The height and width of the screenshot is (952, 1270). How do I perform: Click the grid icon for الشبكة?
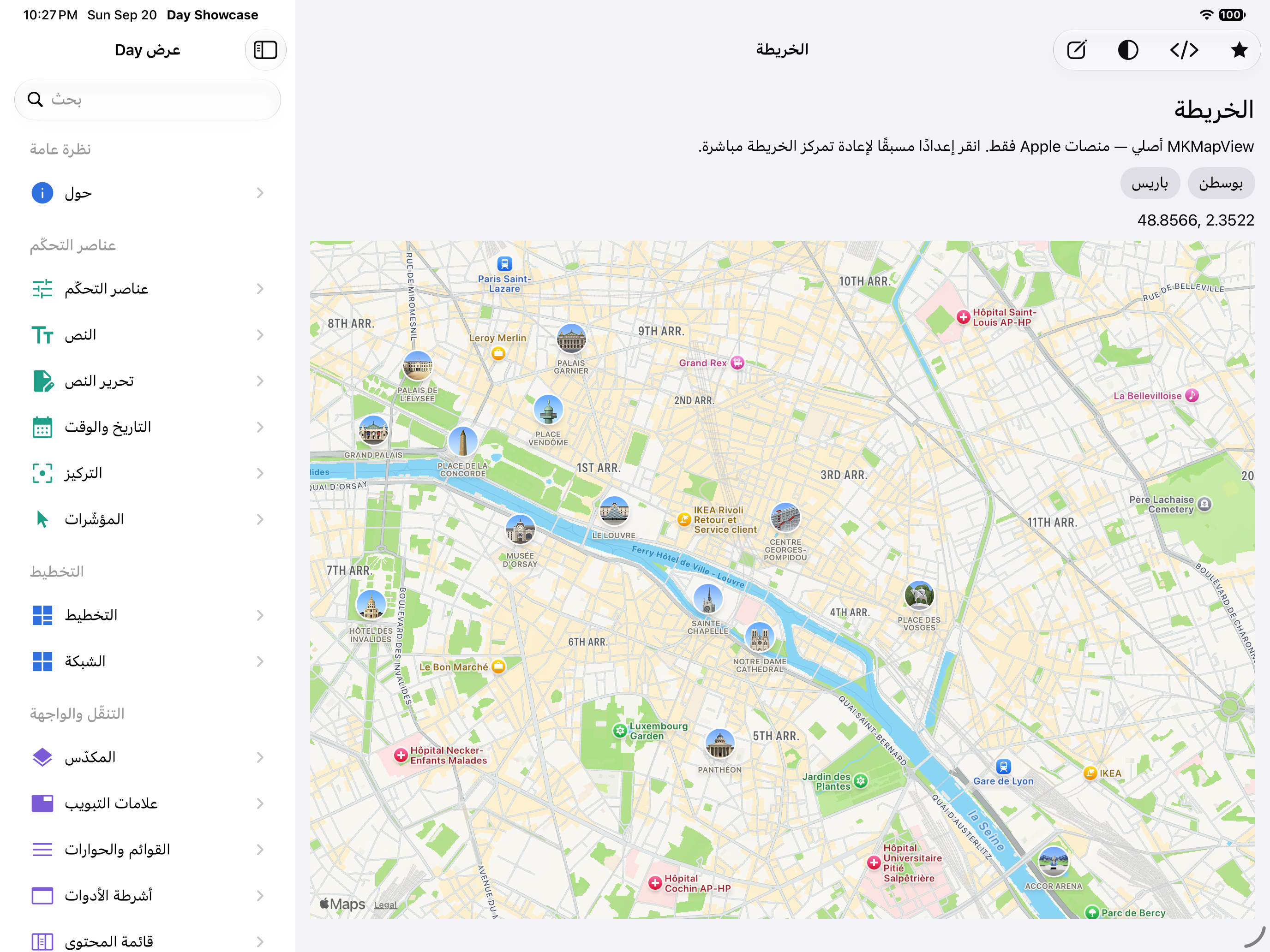42,661
